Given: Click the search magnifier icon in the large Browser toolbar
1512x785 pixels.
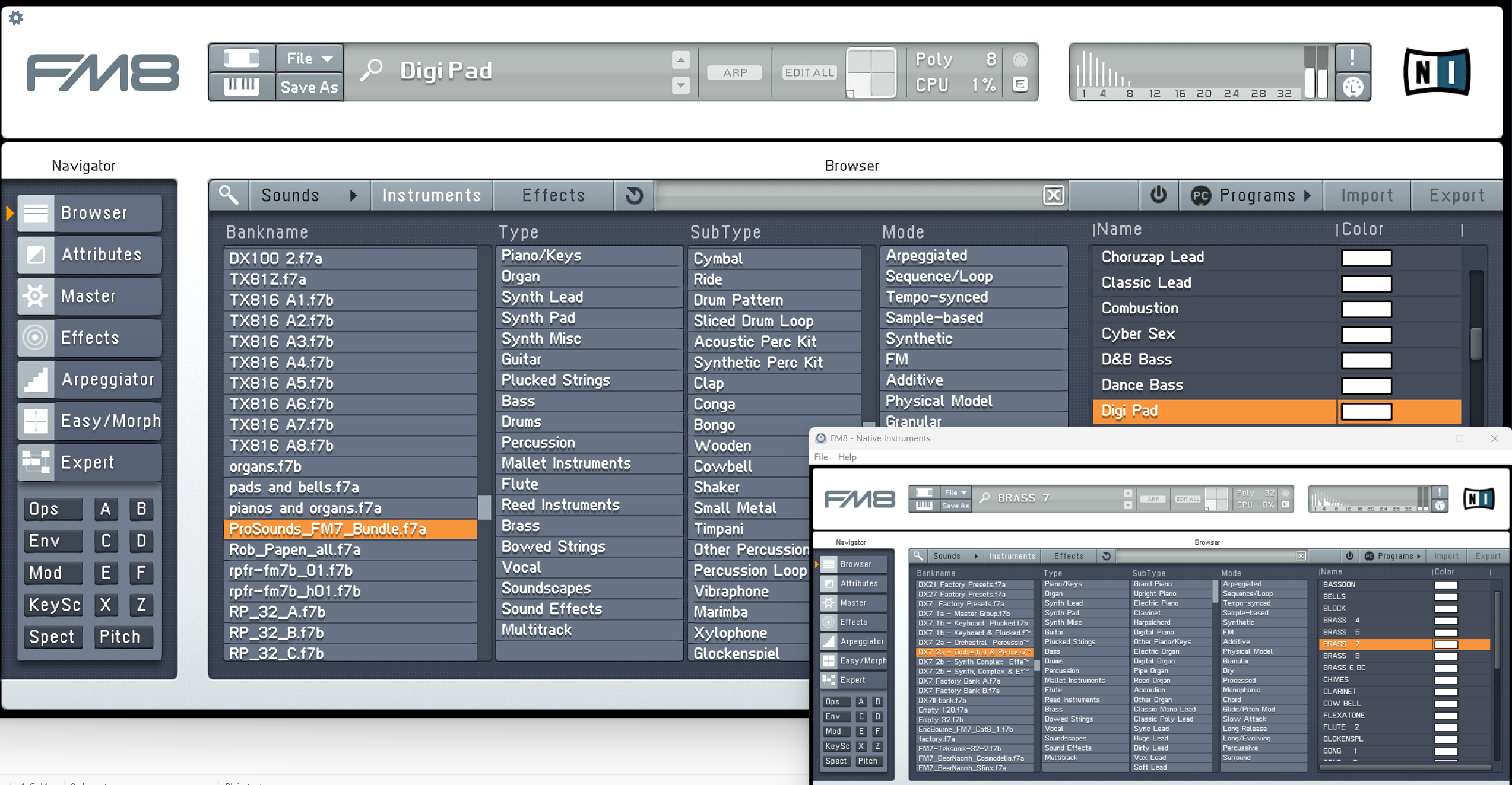Looking at the screenshot, I should click(229, 195).
